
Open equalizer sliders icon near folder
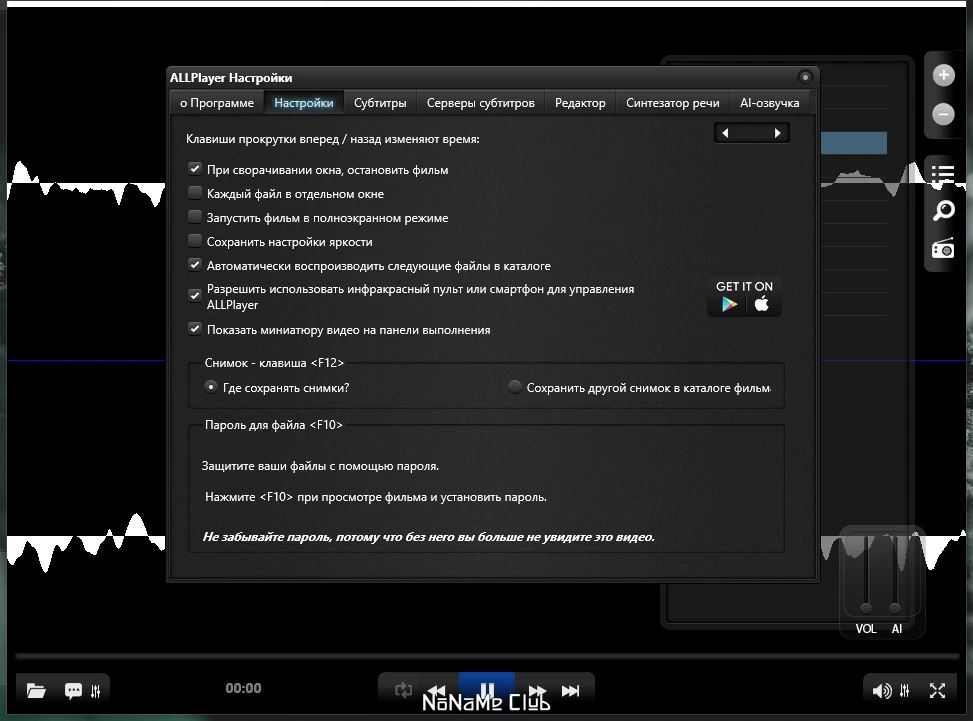tap(96, 691)
